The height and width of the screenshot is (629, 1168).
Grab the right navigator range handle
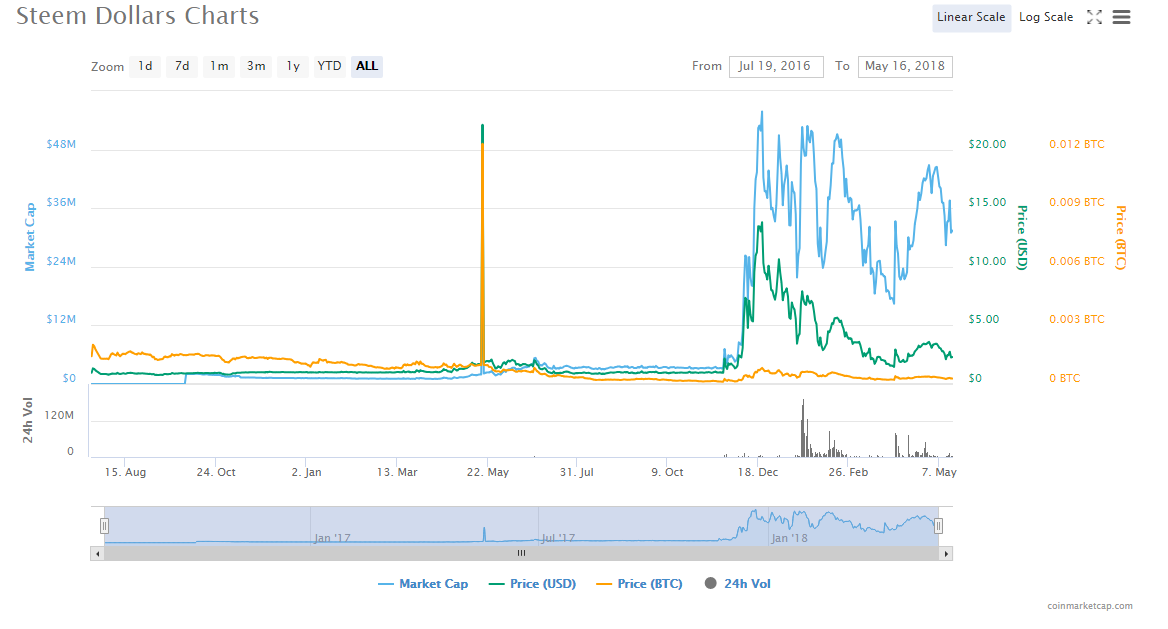[x=938, y=526]
